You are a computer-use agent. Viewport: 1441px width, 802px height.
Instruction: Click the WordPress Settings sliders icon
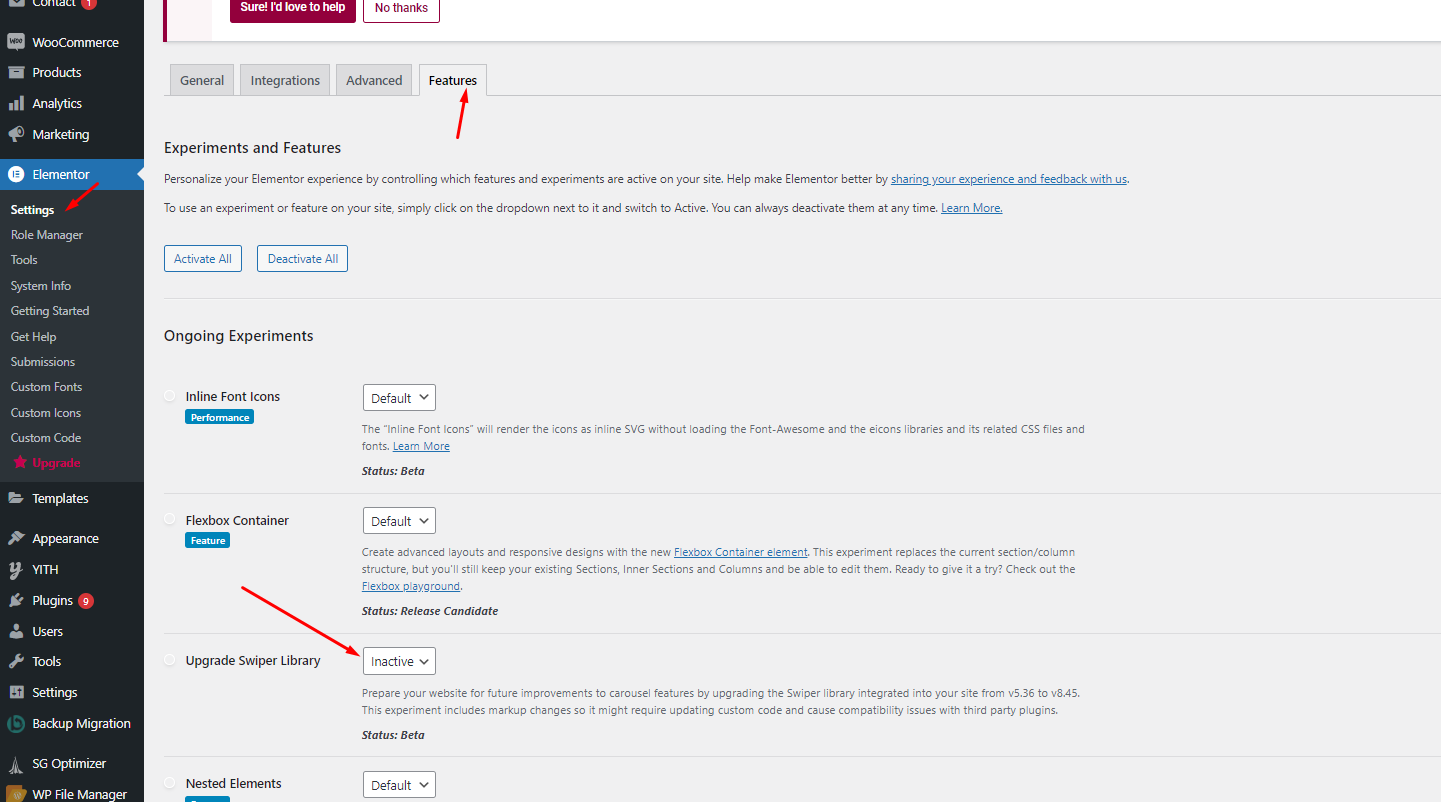pos(16,692)
